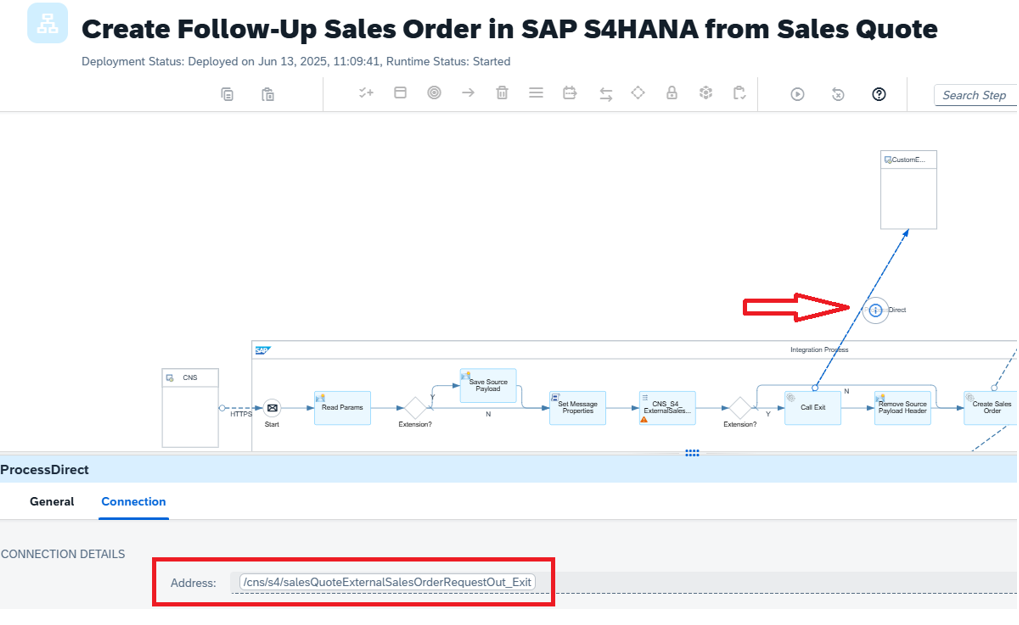Start simulation with the play icon
The width and height of the screenshot is (1019, 625).
pos(797,94)
